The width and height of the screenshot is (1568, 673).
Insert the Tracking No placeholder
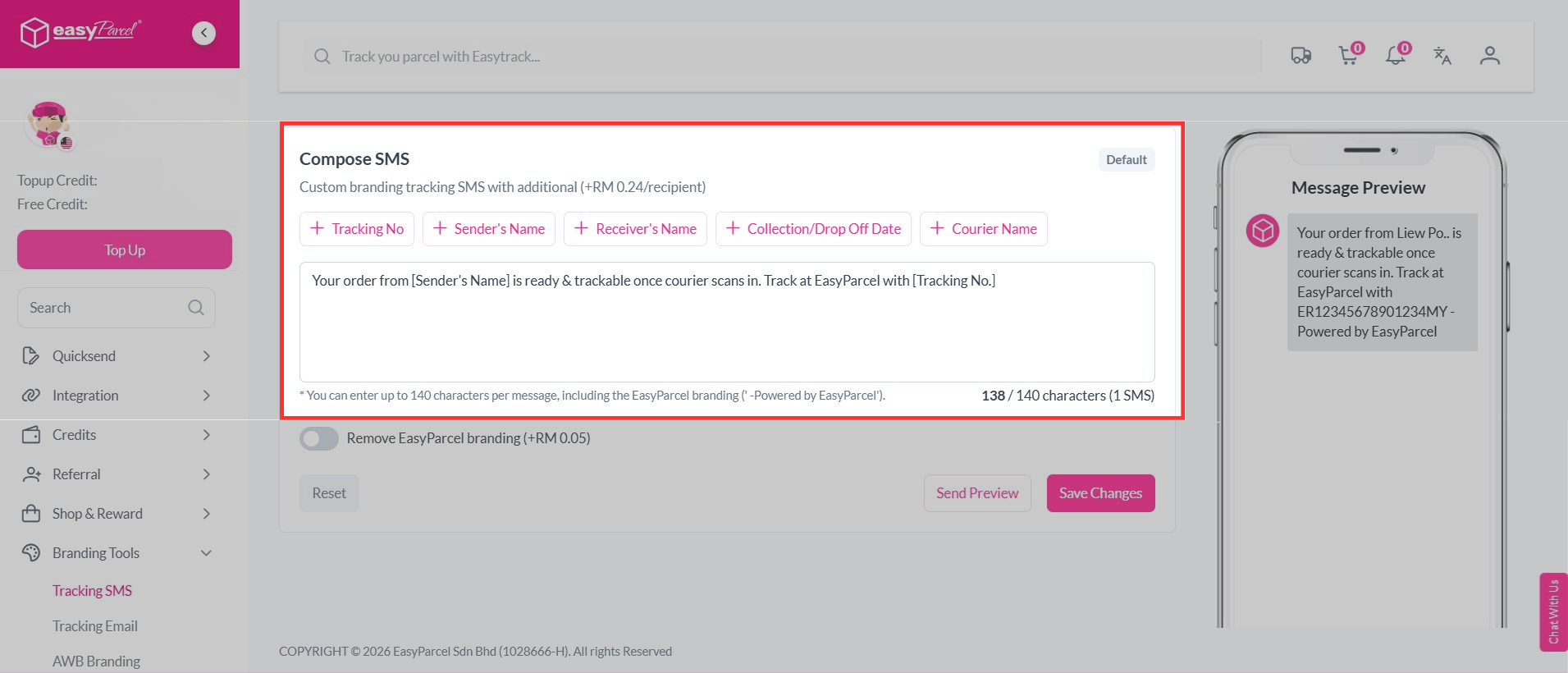point(357,229)
